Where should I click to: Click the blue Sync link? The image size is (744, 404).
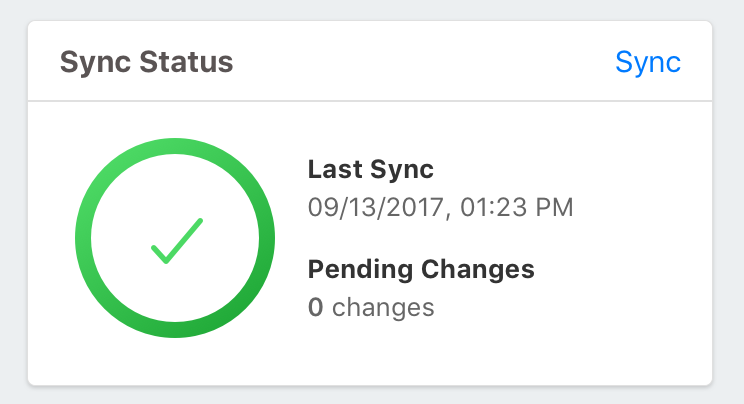click(648, 62)
